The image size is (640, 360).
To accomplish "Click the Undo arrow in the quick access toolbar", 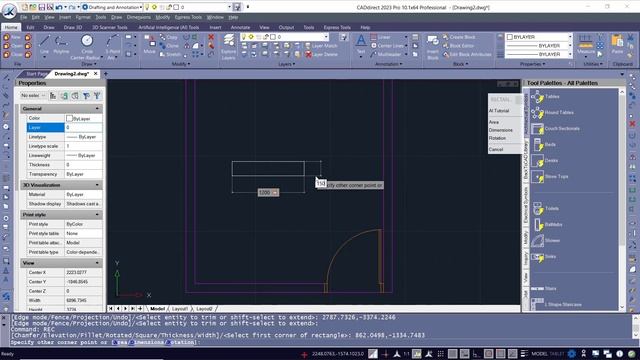I will click(59, 7).
